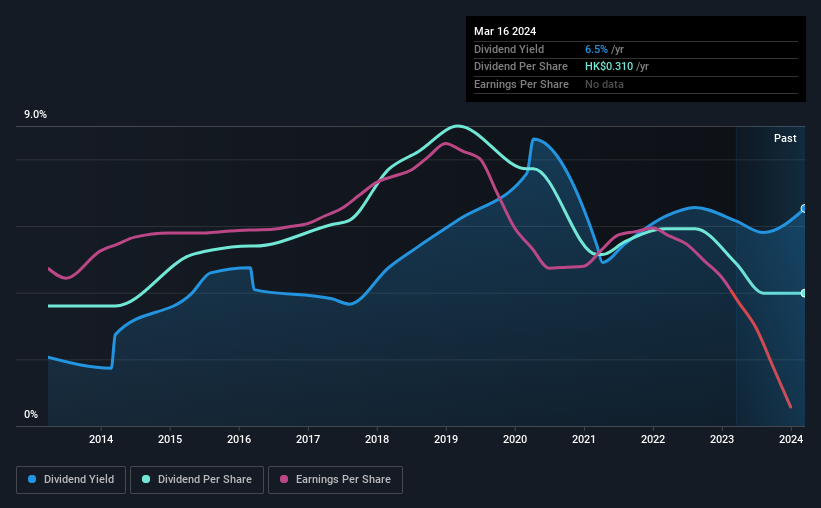Viewport: 821px width, 508px height.
Task: Select the 2018 x-axis label
Action: [377, 439]
